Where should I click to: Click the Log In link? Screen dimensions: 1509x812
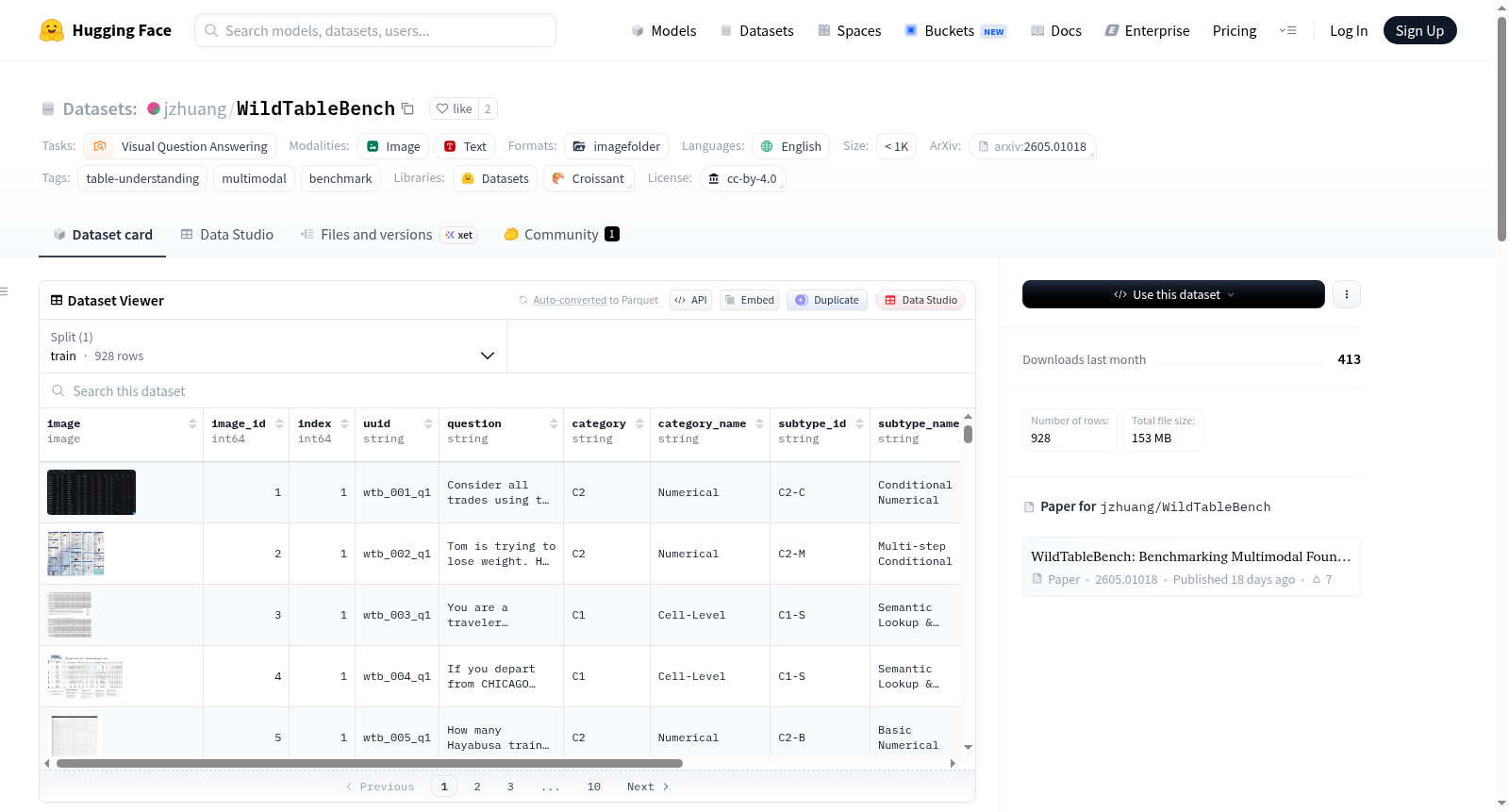coord(1349,30)
